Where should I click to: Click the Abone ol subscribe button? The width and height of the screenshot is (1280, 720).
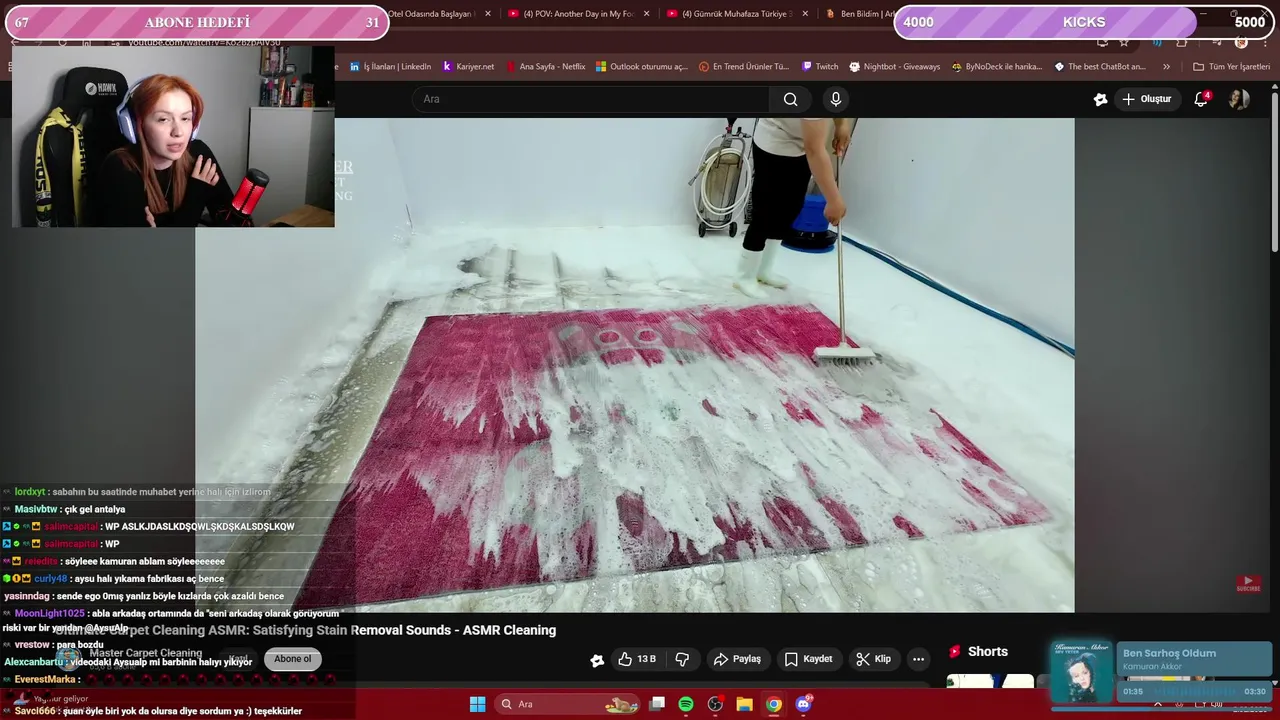coord(293,659)
